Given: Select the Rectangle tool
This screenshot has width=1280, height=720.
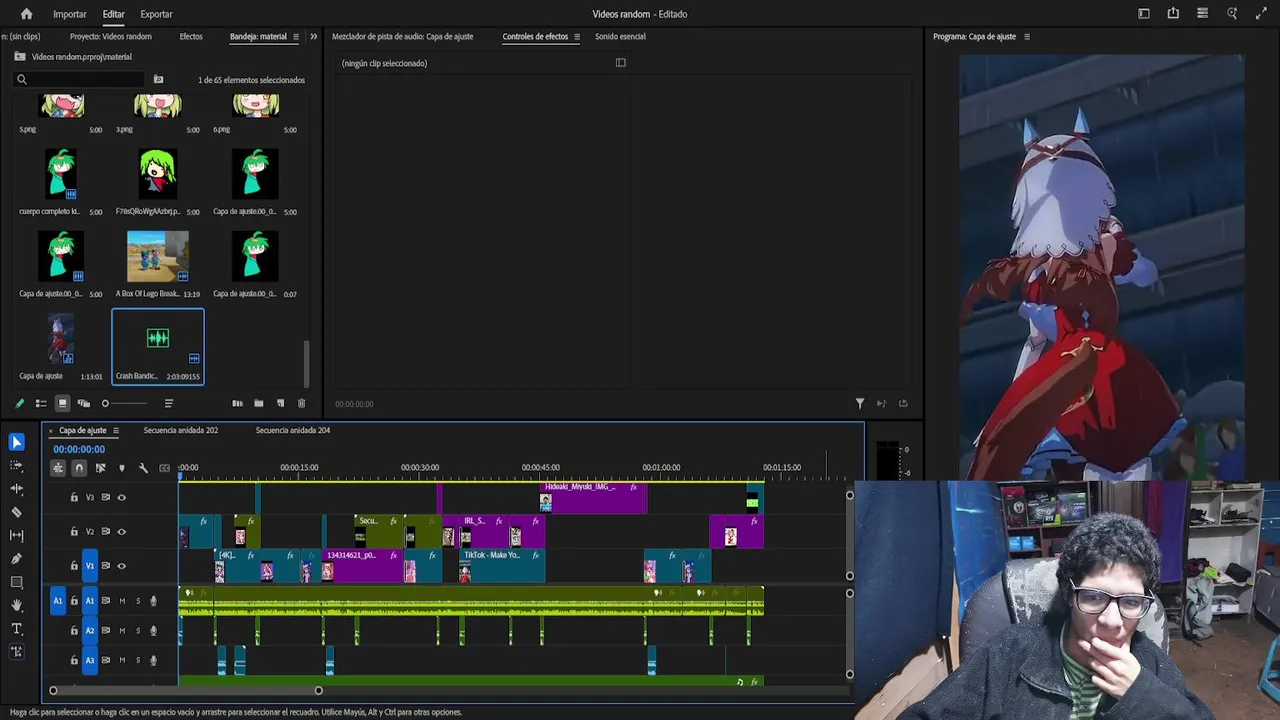Looking at the screenshot, I should (16, 582).
